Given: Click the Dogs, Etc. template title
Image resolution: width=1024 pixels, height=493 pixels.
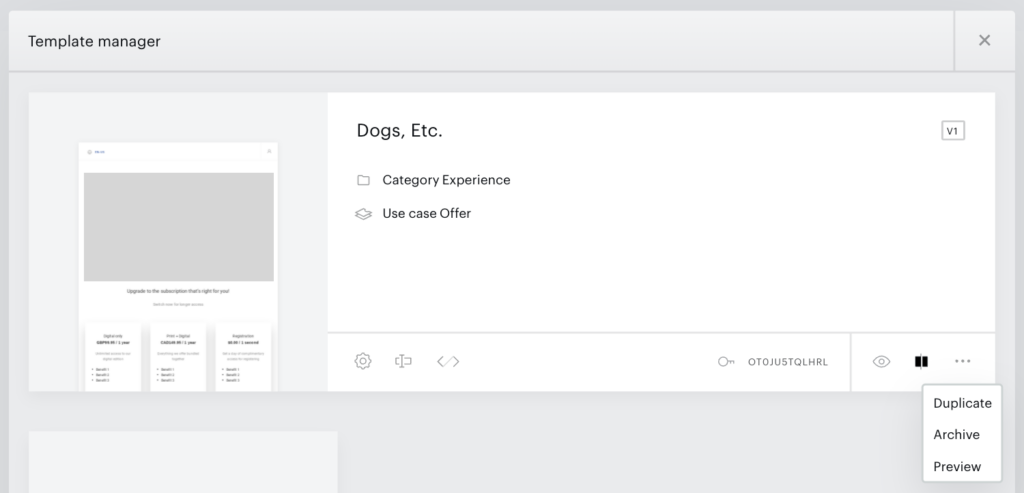Looking at the screenshot, I should (x=400, y=131).
